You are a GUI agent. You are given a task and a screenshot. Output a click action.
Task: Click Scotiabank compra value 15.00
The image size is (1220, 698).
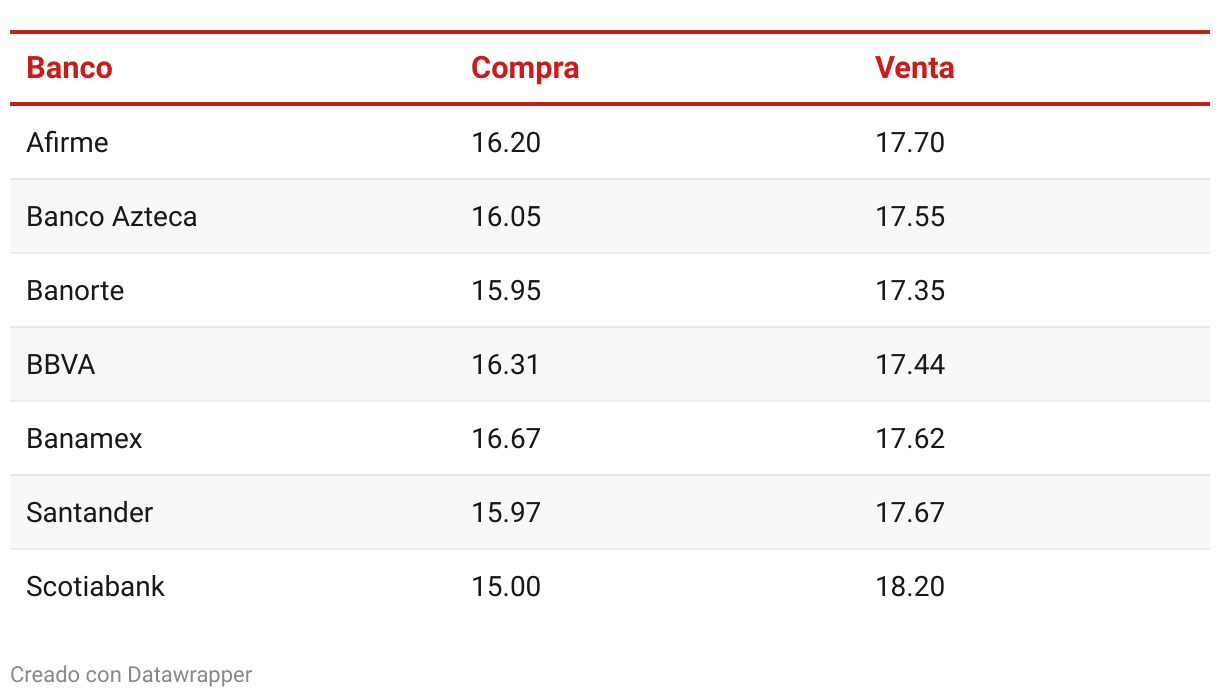coord(506,586)
